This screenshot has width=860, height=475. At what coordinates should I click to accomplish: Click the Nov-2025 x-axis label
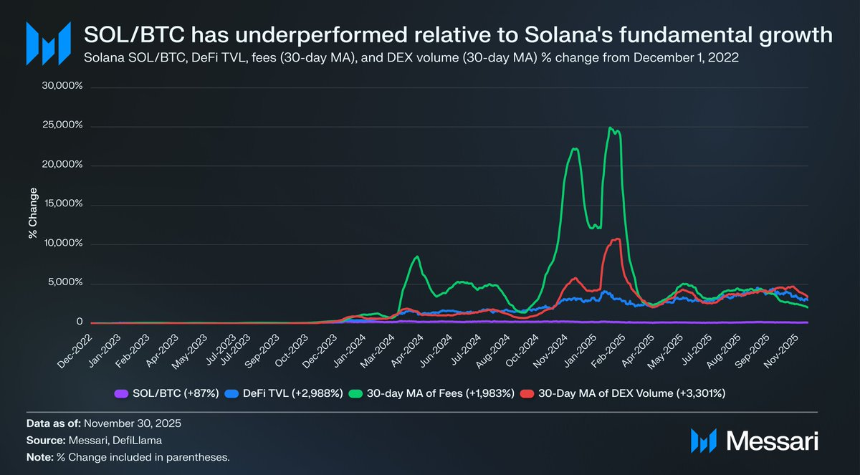[x=790, y=348]
